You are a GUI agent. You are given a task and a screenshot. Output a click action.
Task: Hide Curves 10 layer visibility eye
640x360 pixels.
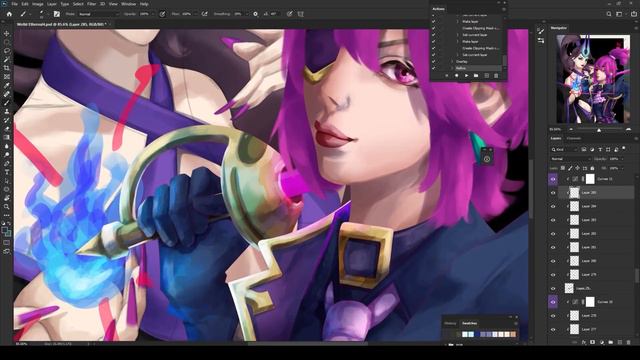point(553,302)
